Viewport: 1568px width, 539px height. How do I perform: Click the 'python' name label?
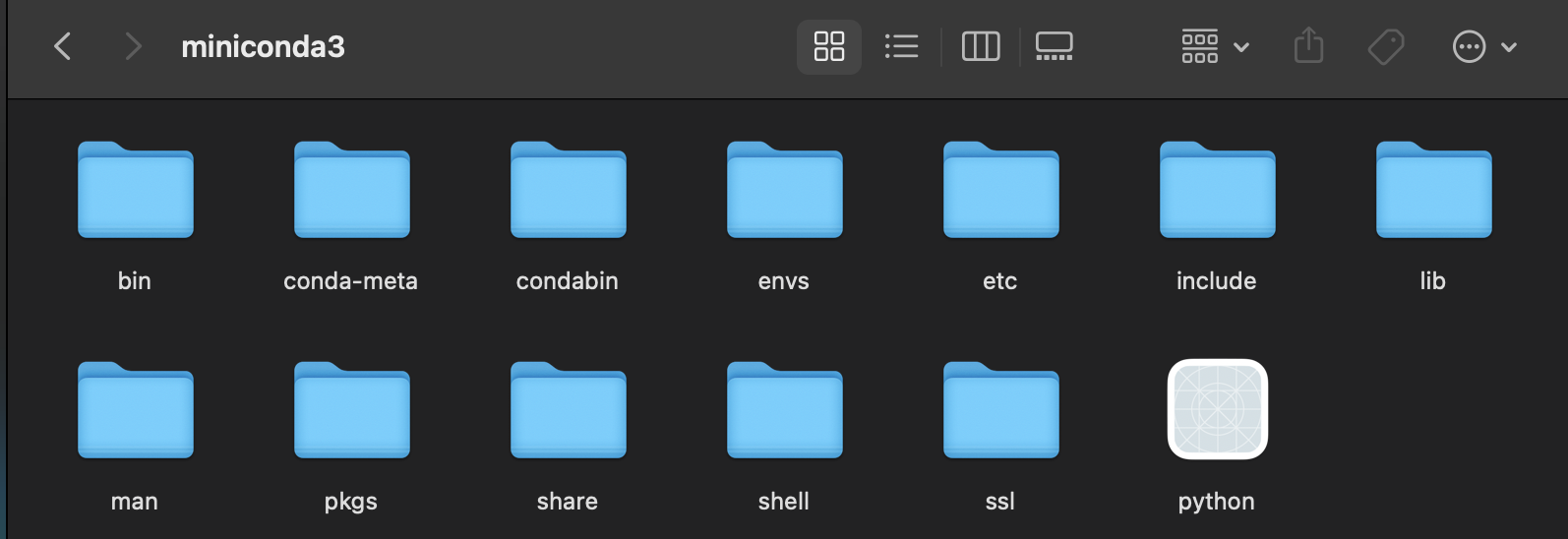click(x=1217, y=502)
